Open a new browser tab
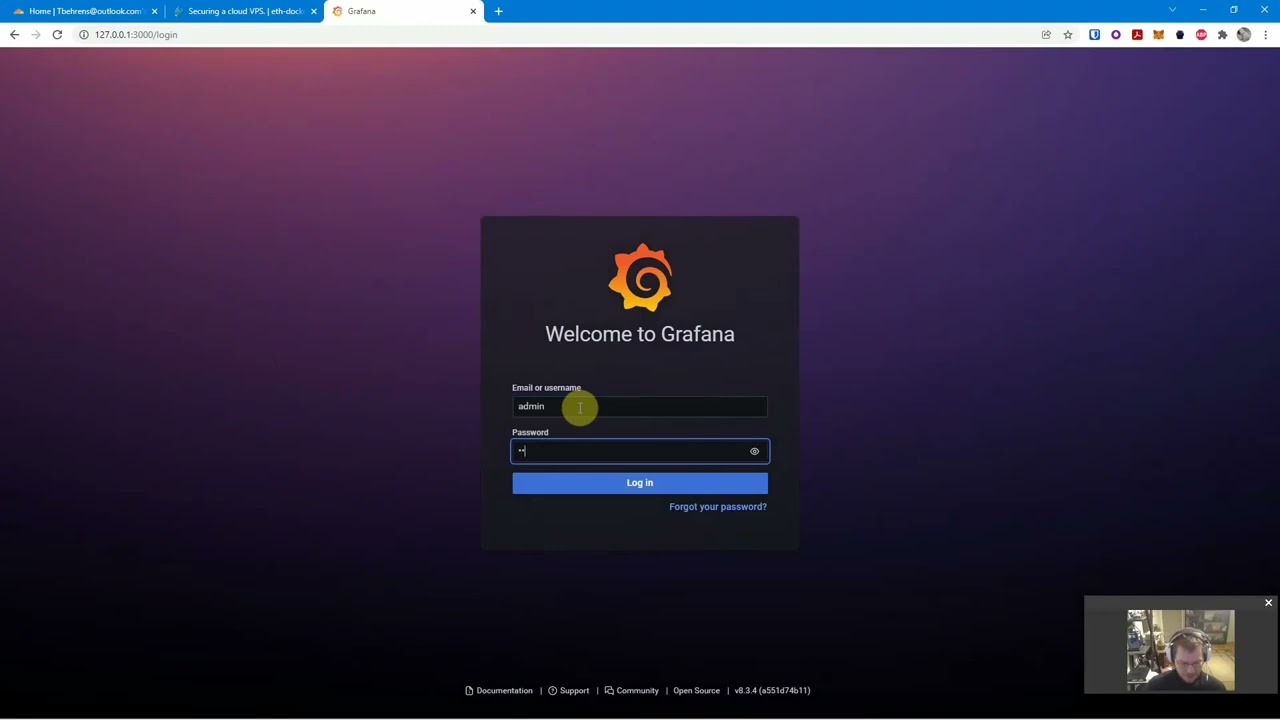1280x720 pixels. click(498, 11)
